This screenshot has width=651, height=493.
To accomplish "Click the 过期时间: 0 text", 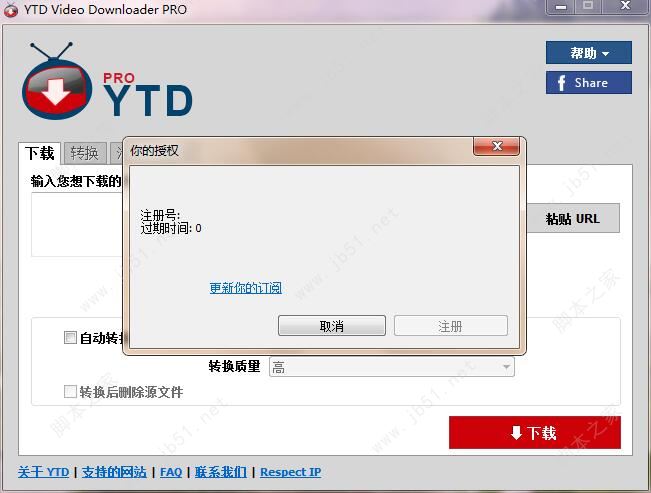I will coord(171,228).
